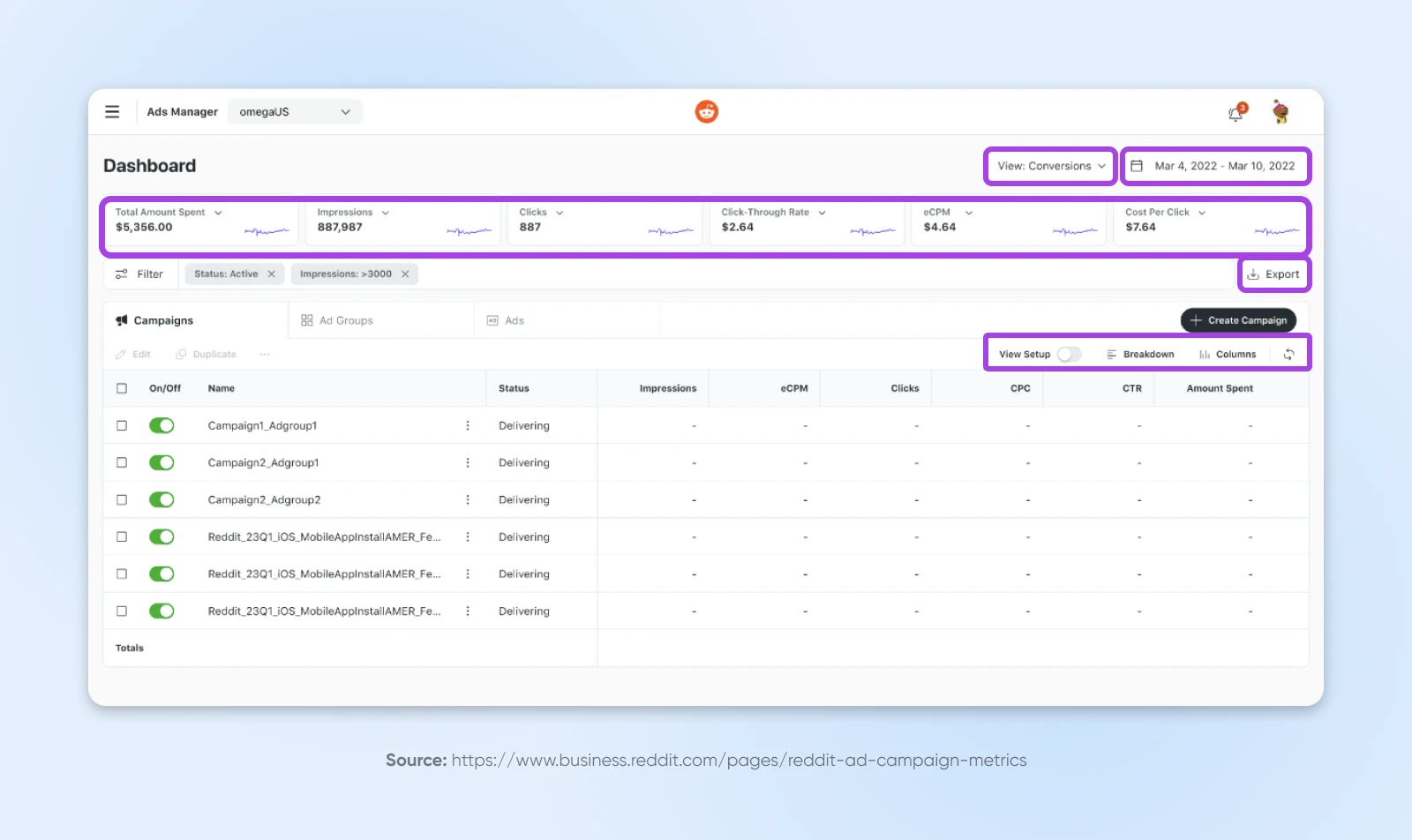Switch to the Ads tab
1412x840 pixels.
567,321
